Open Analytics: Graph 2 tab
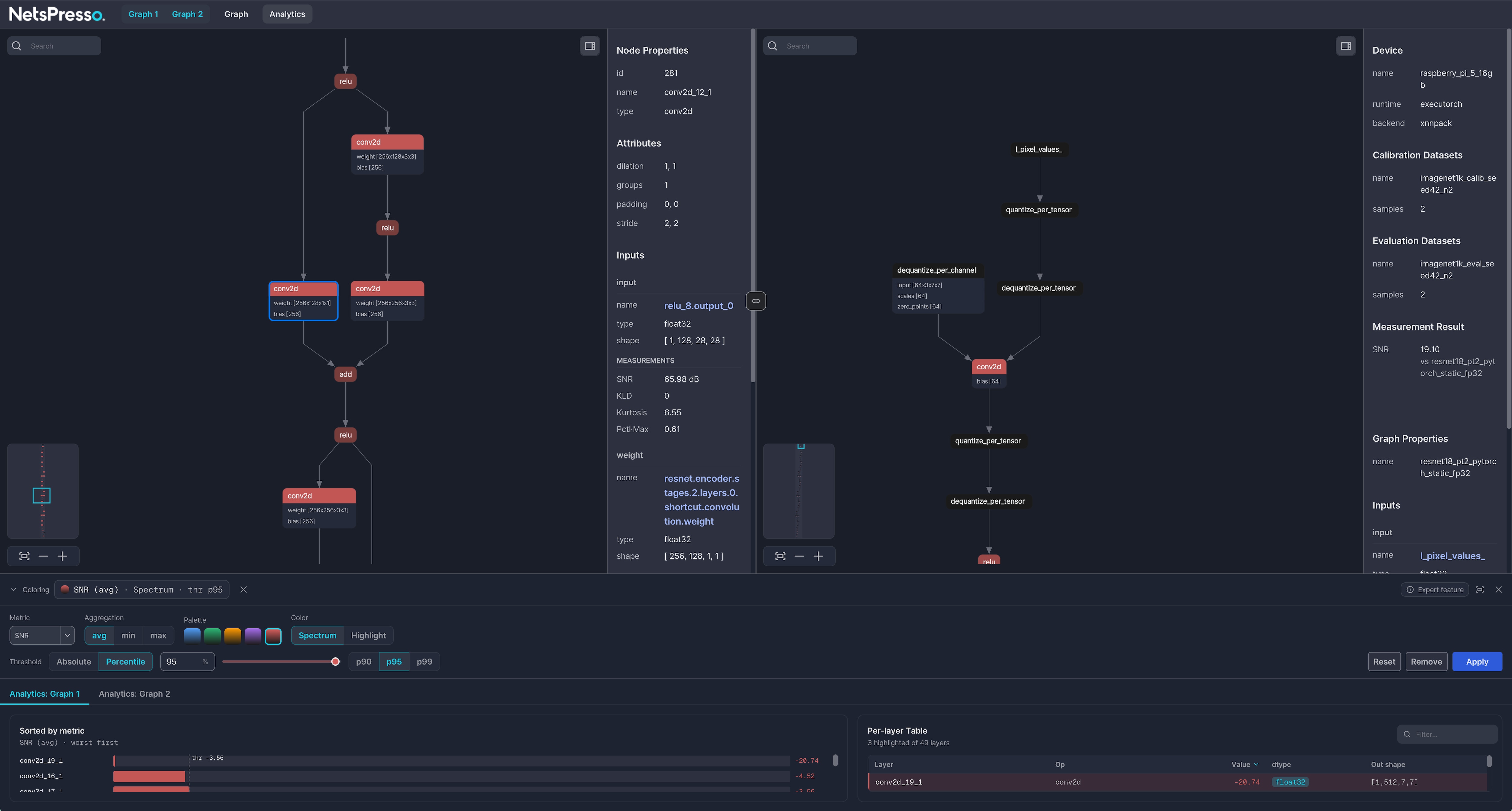This screenshot has width=1512, height=811. 134,694
